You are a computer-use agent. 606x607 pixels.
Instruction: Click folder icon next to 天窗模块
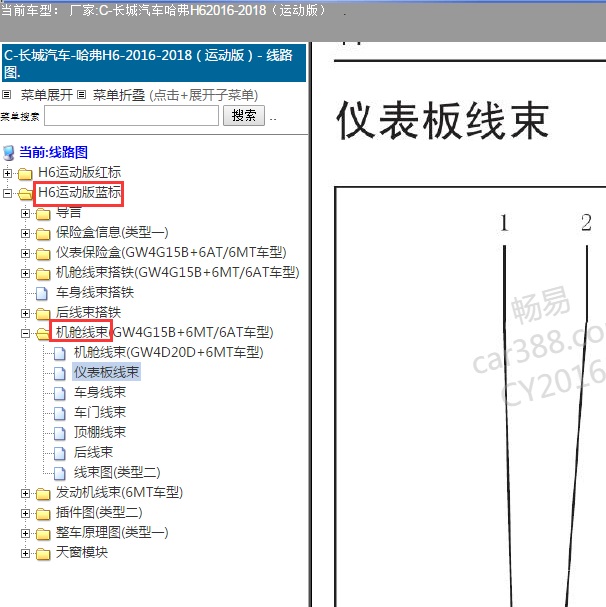[x=43, y=554]
